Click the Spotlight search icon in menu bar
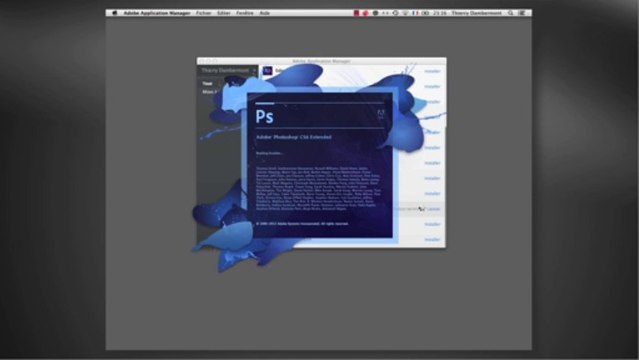This screenshot has height=360, width=639. 511,13
